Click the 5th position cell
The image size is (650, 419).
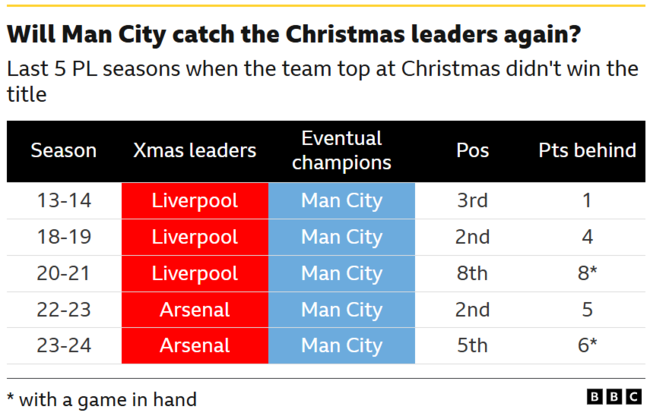coord(472,346)
